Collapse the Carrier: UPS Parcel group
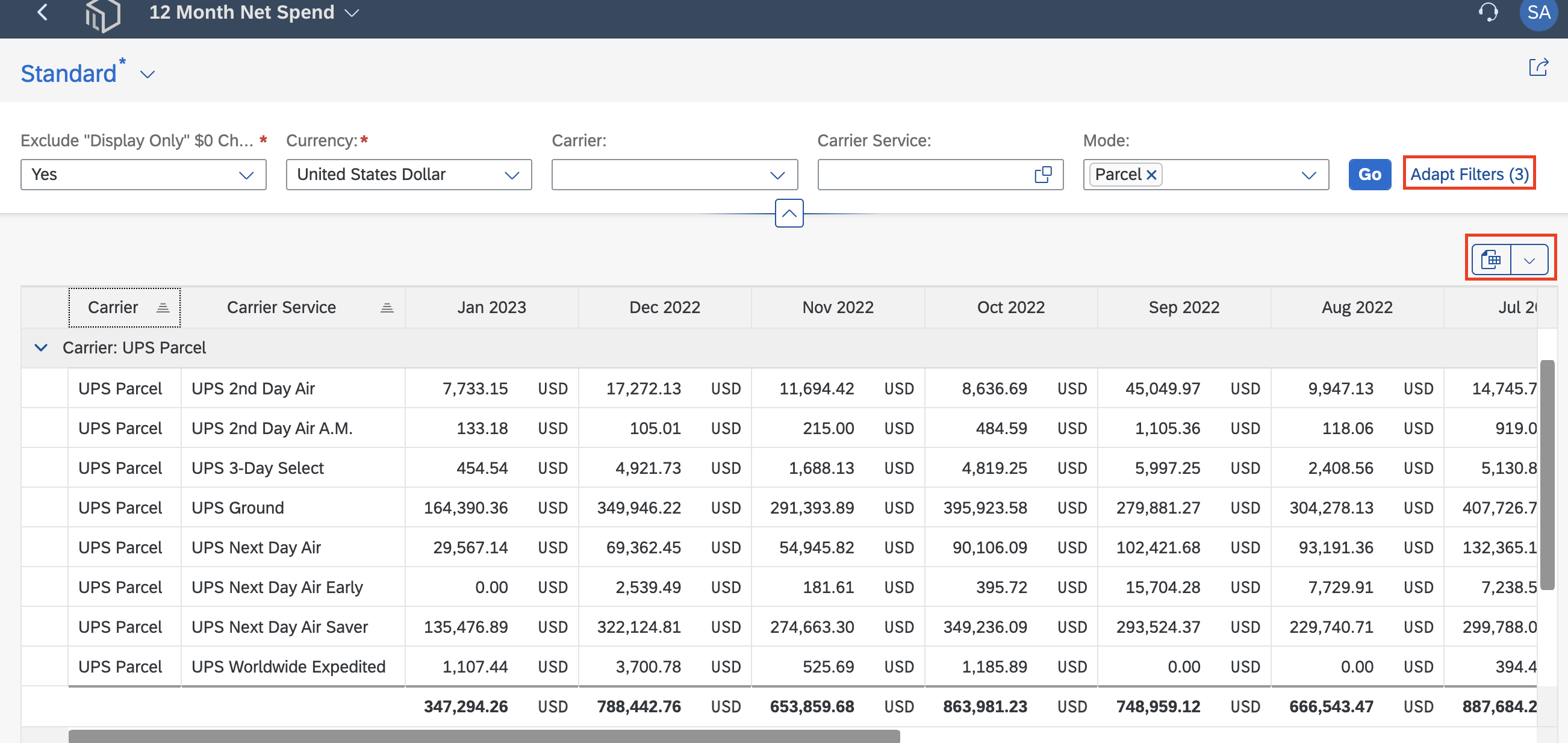This screenshot has height=743, width=1568. click(x=41, y=347)
